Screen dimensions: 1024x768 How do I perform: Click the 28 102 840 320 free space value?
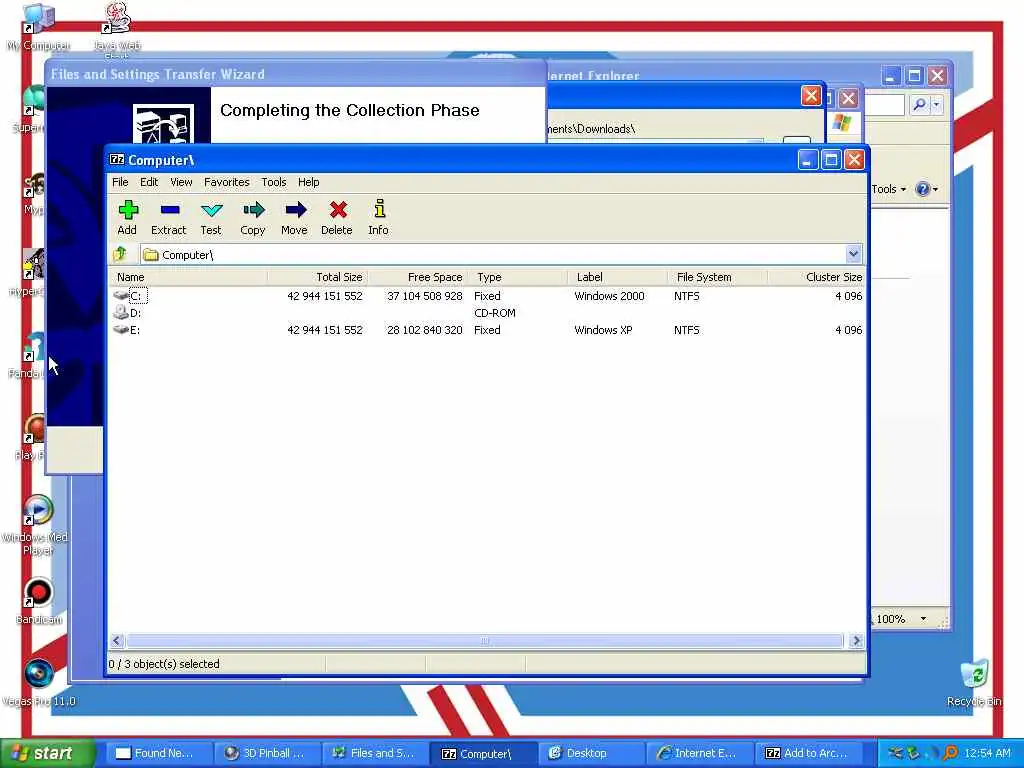pyautogui.click(x=424, y=330)
